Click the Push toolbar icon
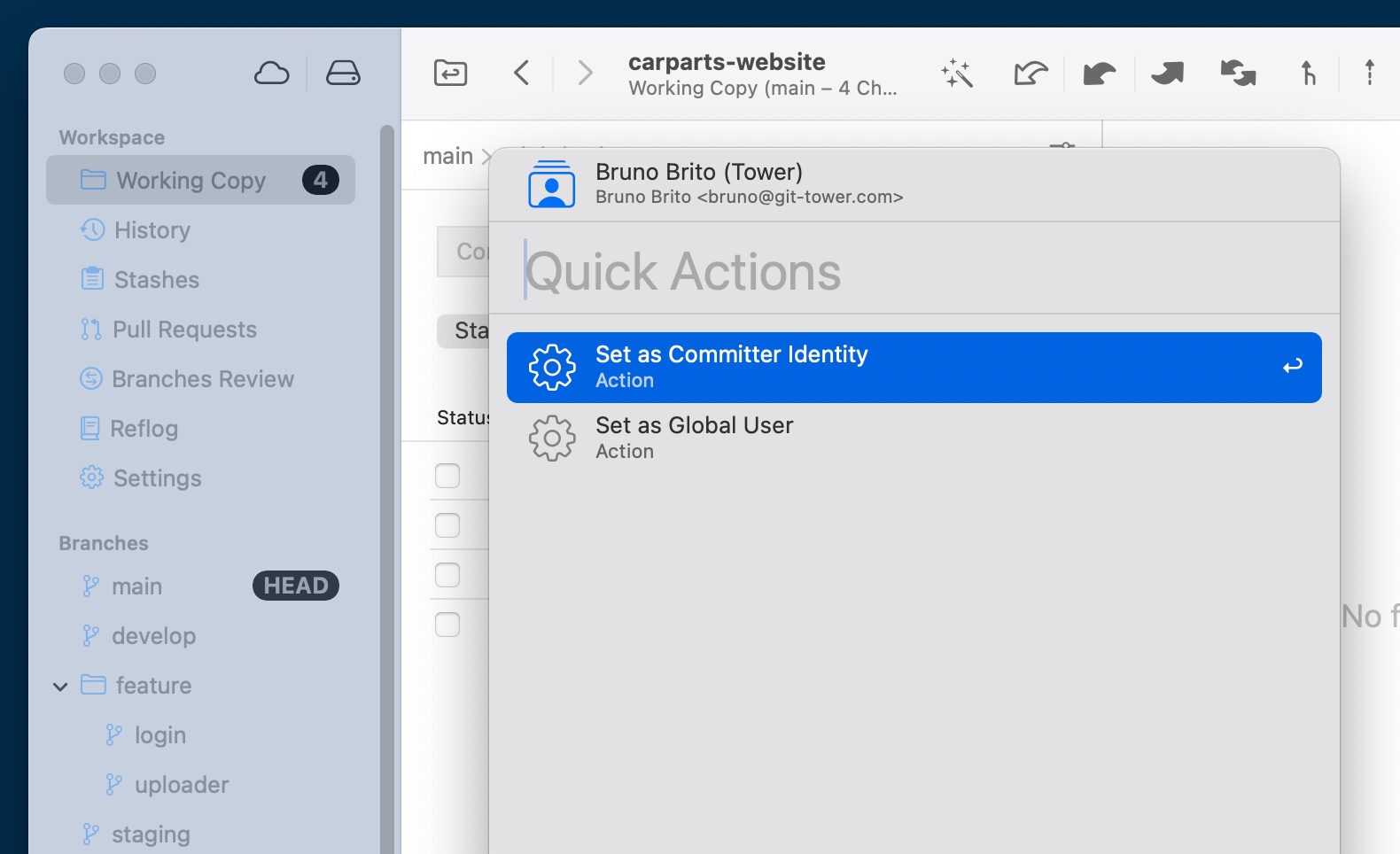 tap(1167, 73)
